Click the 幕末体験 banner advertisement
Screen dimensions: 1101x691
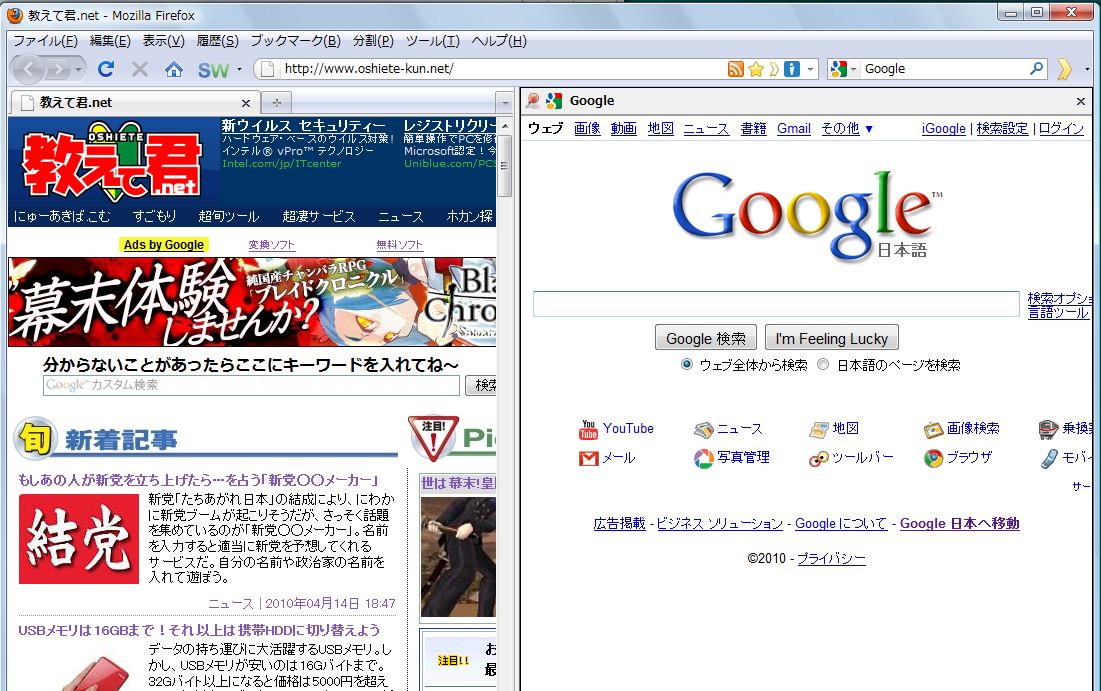(252, 302)
